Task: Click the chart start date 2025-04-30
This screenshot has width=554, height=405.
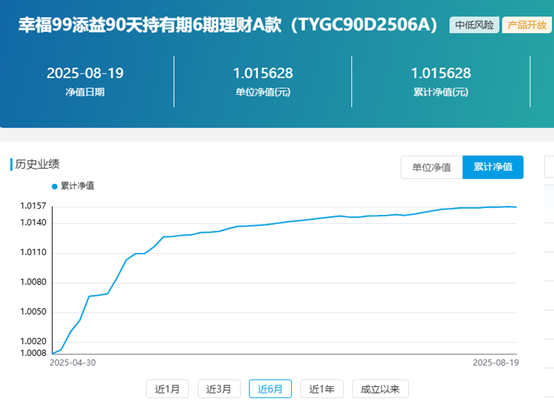Action: pyautogui.click(x=72, y=363)
